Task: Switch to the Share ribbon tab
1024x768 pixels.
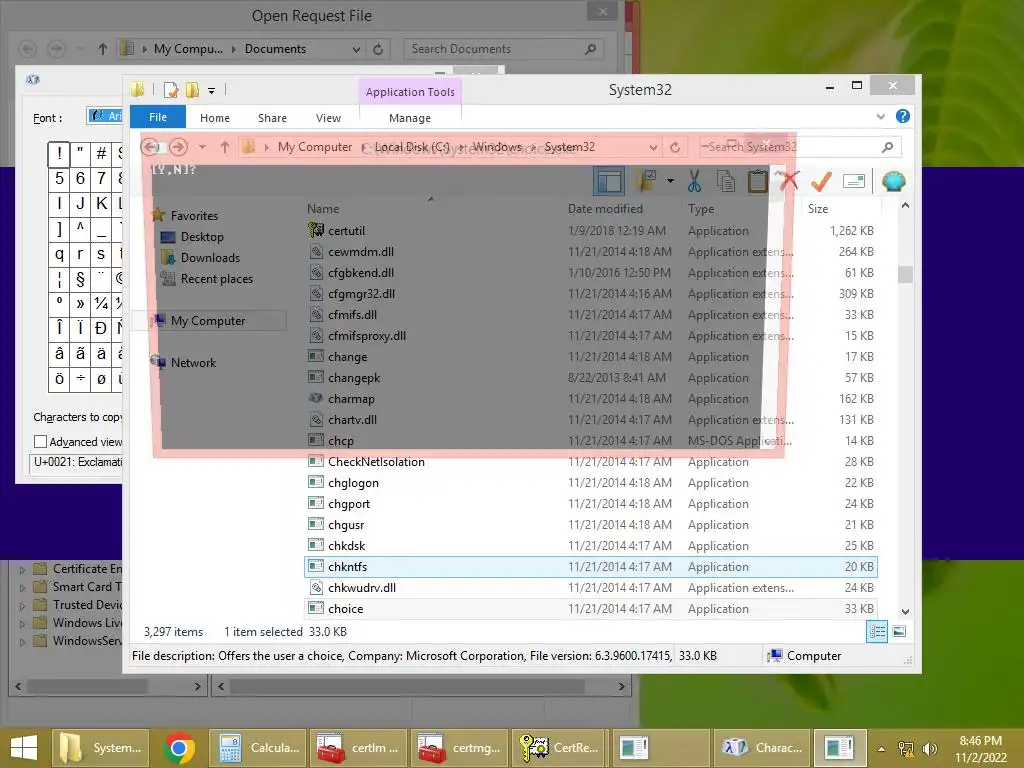Action: pos(272,118)
